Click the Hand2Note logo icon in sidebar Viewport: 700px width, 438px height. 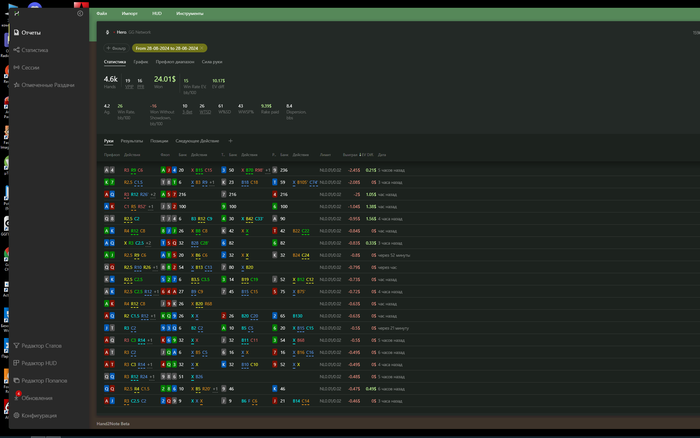[x=17, y=13]
